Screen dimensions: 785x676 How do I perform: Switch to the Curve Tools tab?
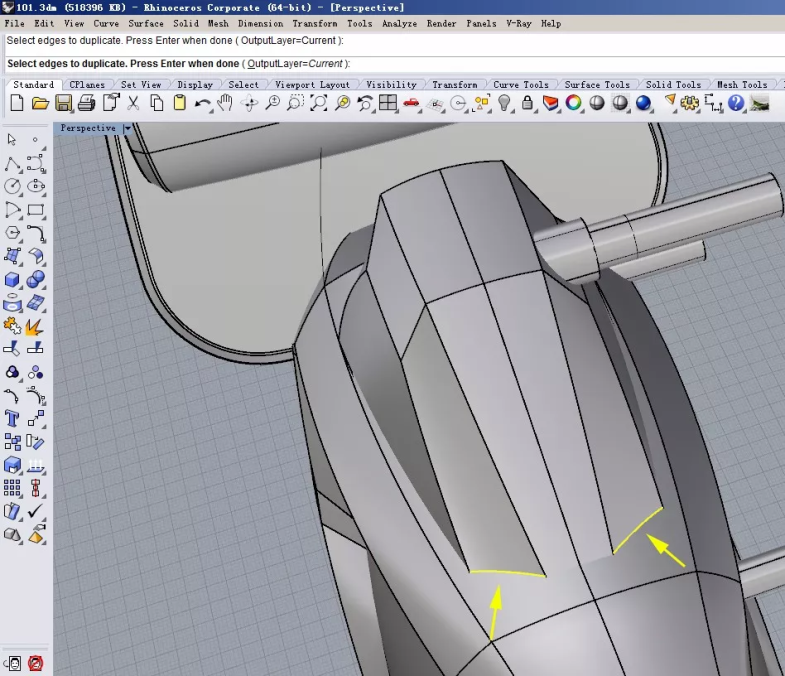click(521, 85)
